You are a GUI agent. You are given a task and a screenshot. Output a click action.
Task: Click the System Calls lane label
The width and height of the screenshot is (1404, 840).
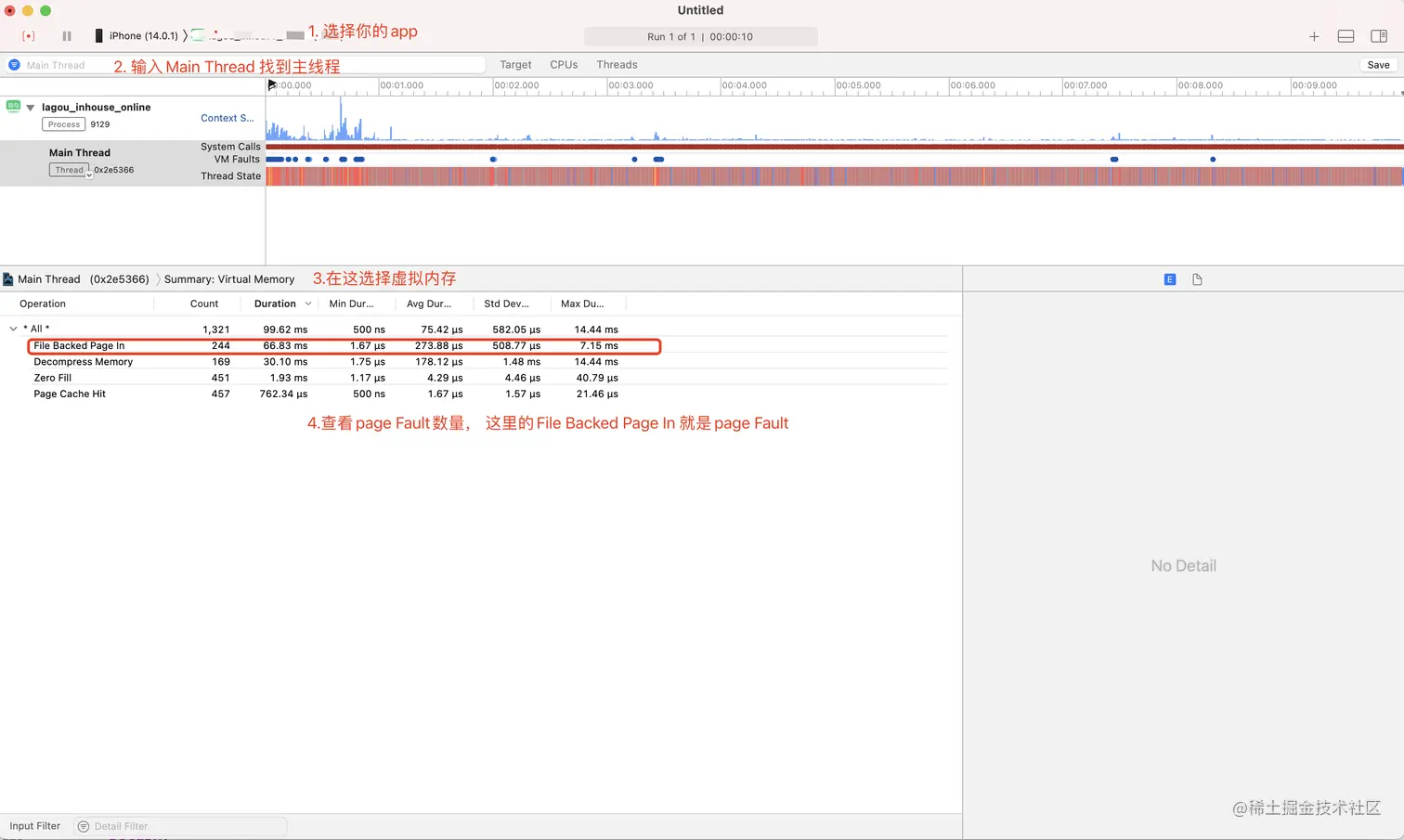click(230, 147)
